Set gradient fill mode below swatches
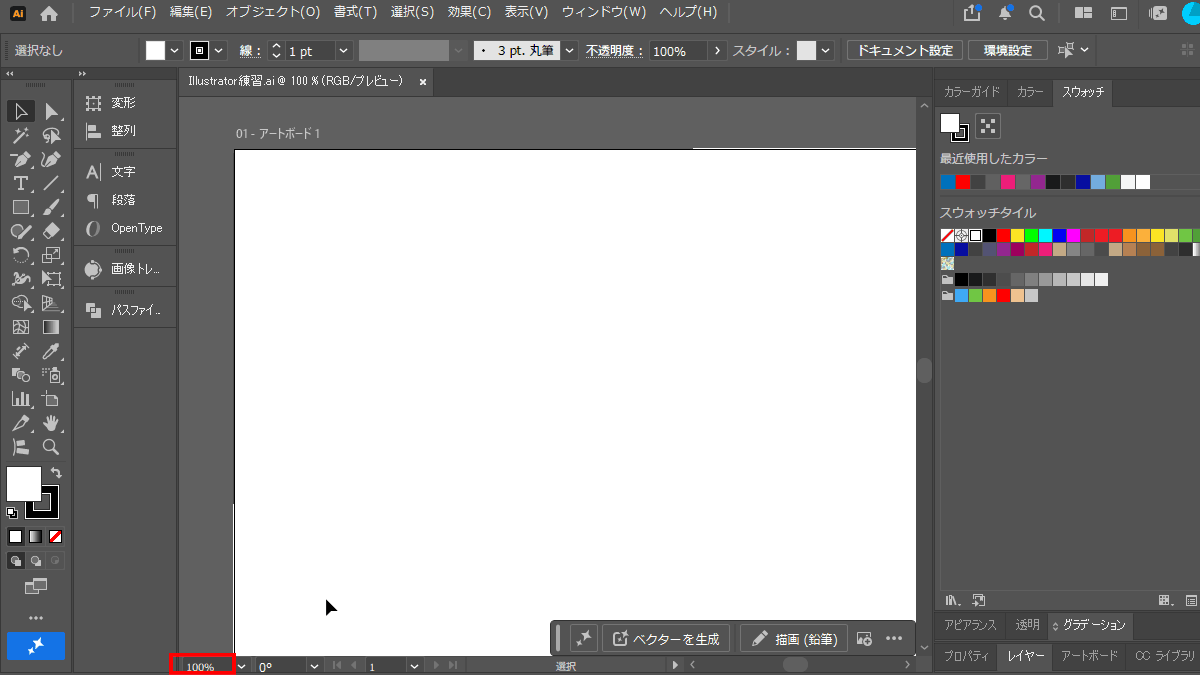 (35, 537)
